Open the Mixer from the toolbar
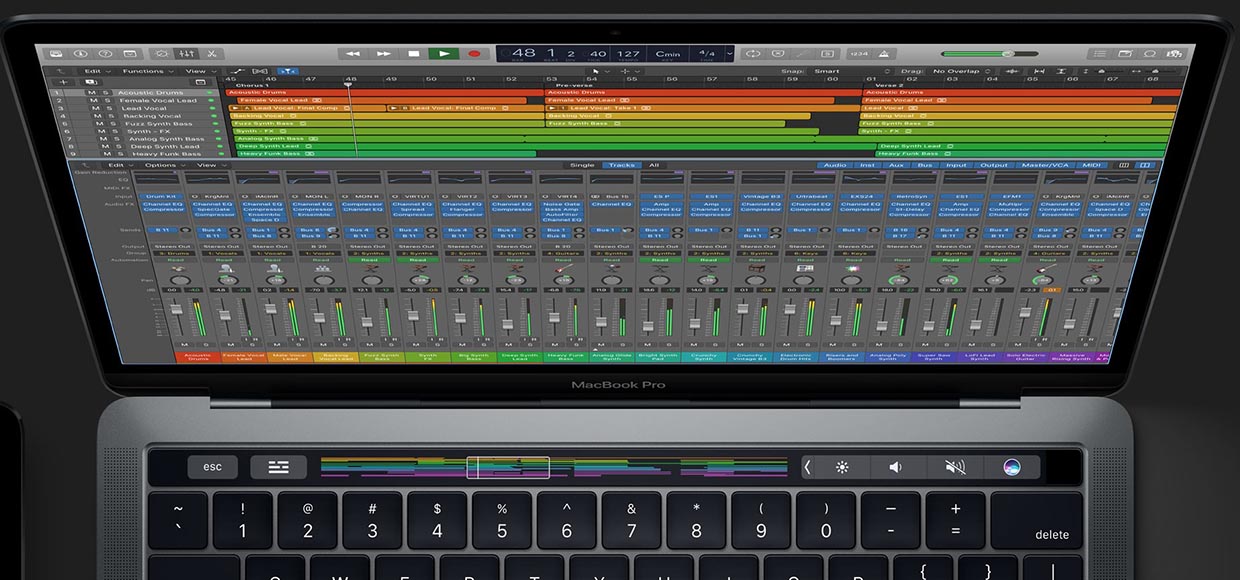The height and width of the screenshot is (580, 1240). point(185,54)
